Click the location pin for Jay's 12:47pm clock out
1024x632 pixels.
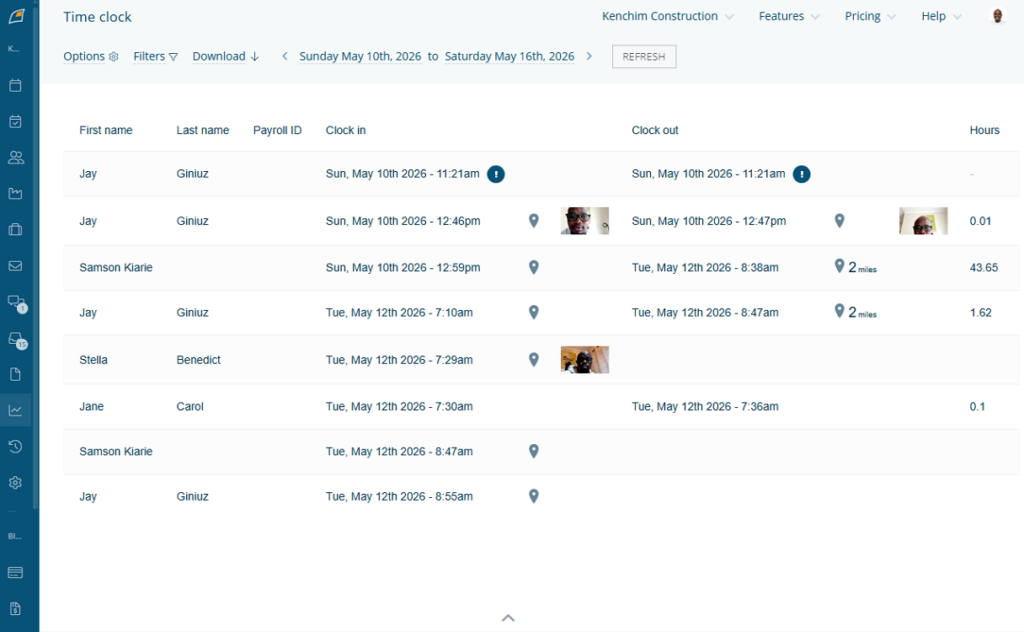coord(839,221)
